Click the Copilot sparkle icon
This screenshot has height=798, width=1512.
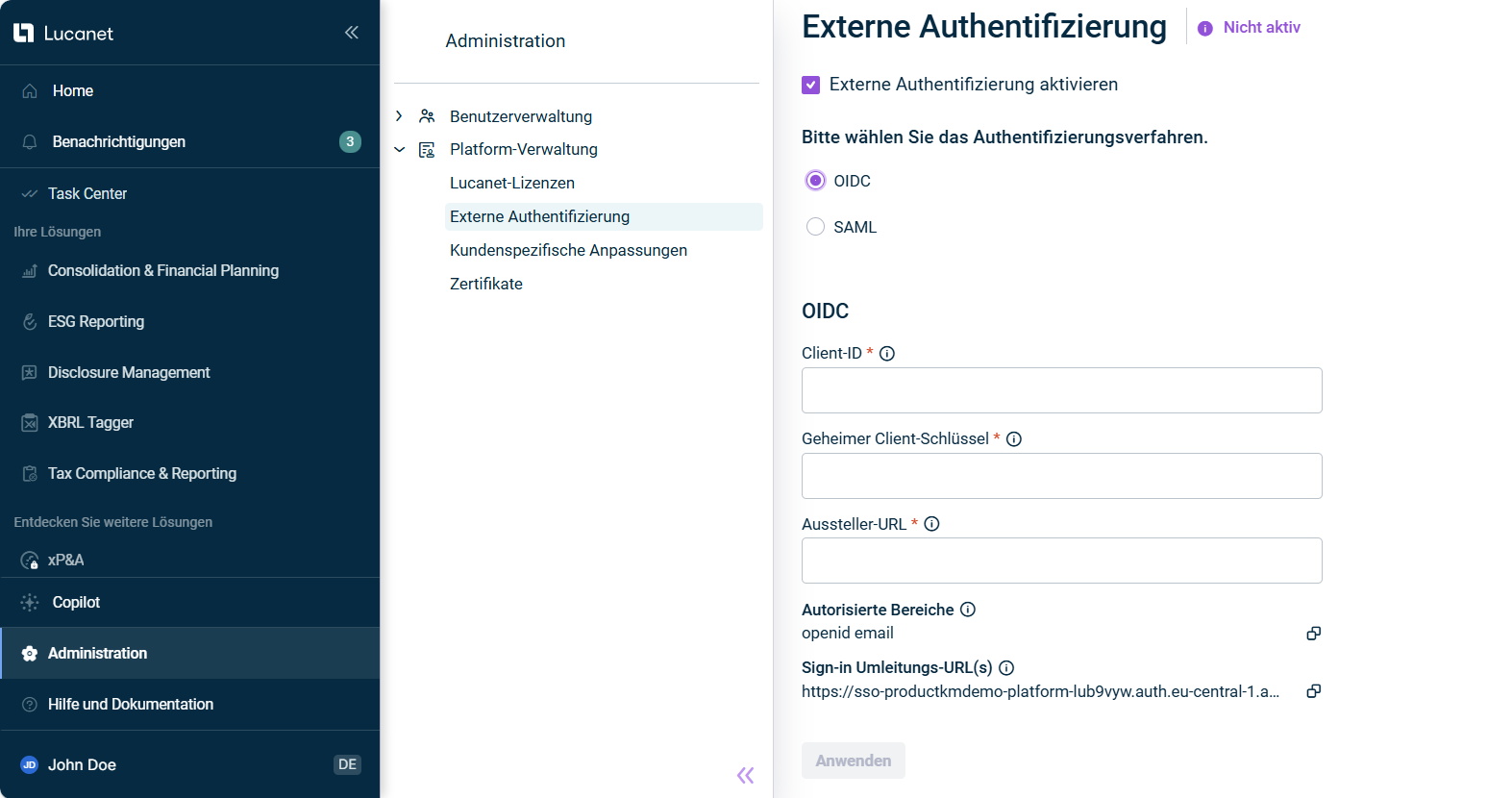click(30, 602)
